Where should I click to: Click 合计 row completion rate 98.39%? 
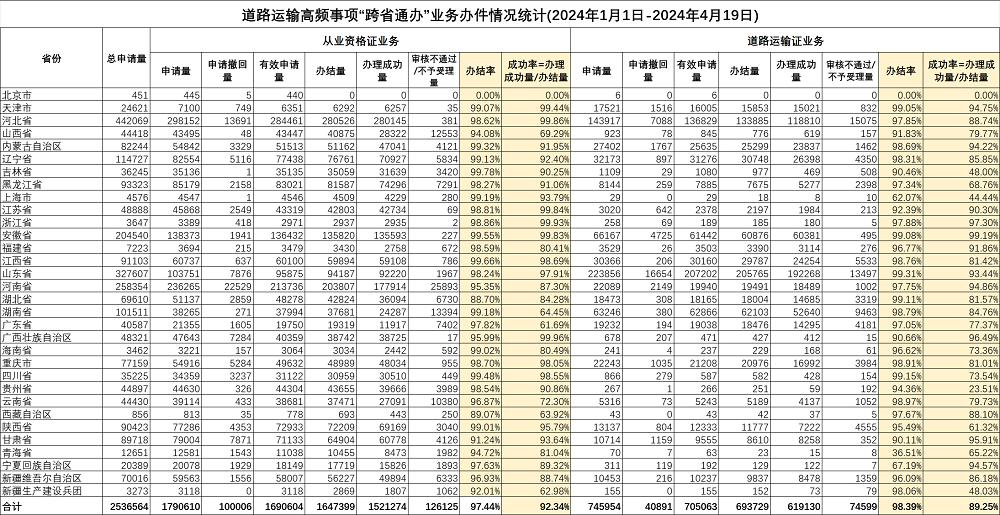tap(905, 505)
